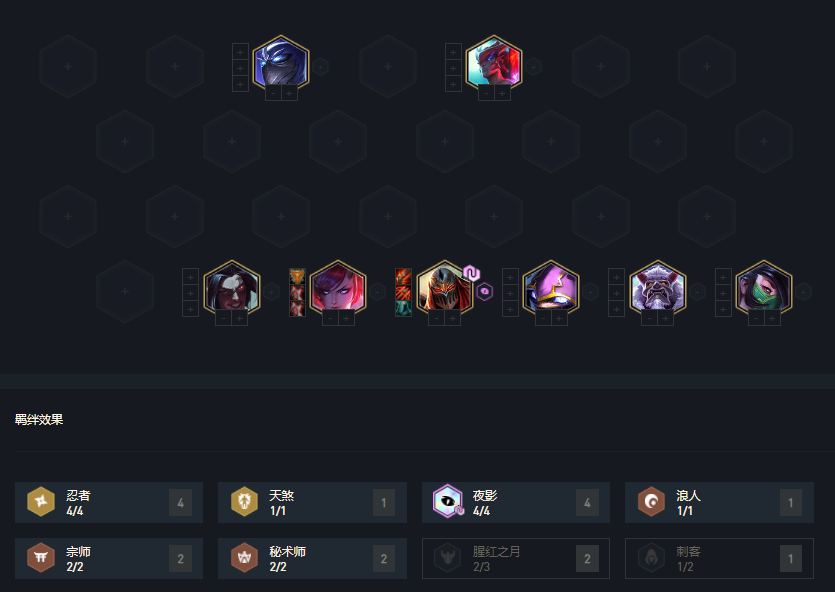Viewport: 835px width, 592px height.
Task: Open the 夜影 4/4 trait card
Action: click(515, 503)
